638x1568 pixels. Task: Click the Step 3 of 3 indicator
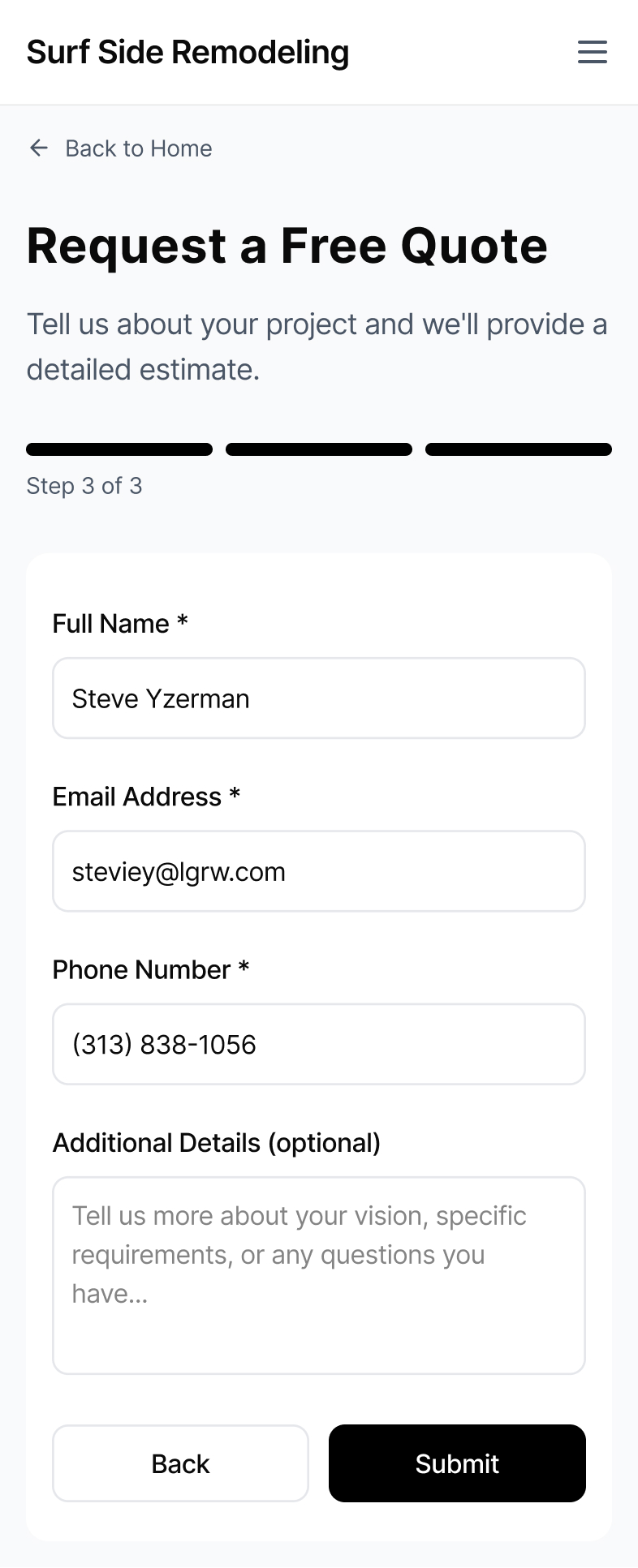pyautogui.click(x=84, y=486)
